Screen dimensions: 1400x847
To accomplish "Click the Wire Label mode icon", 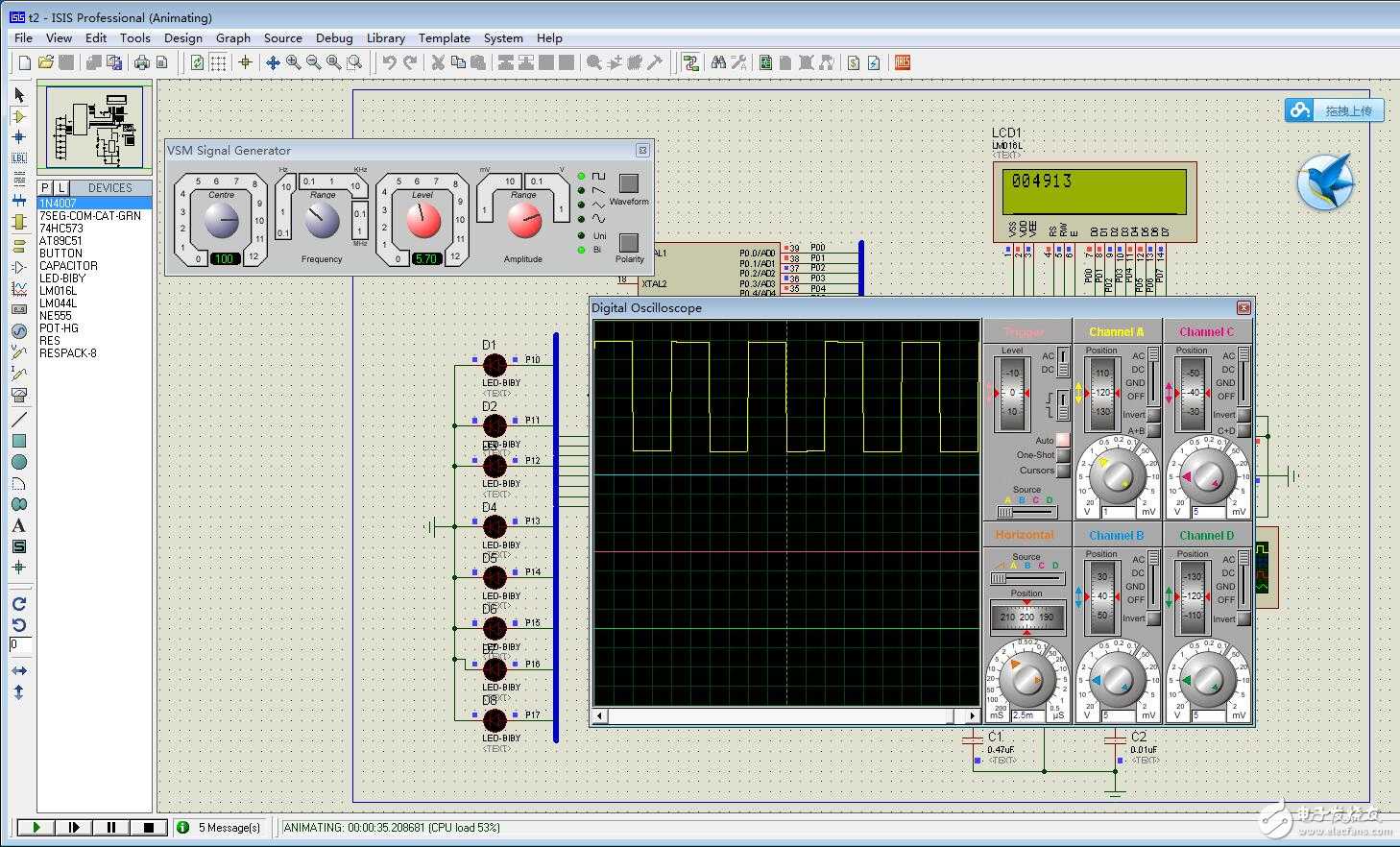I will [18, 157].
